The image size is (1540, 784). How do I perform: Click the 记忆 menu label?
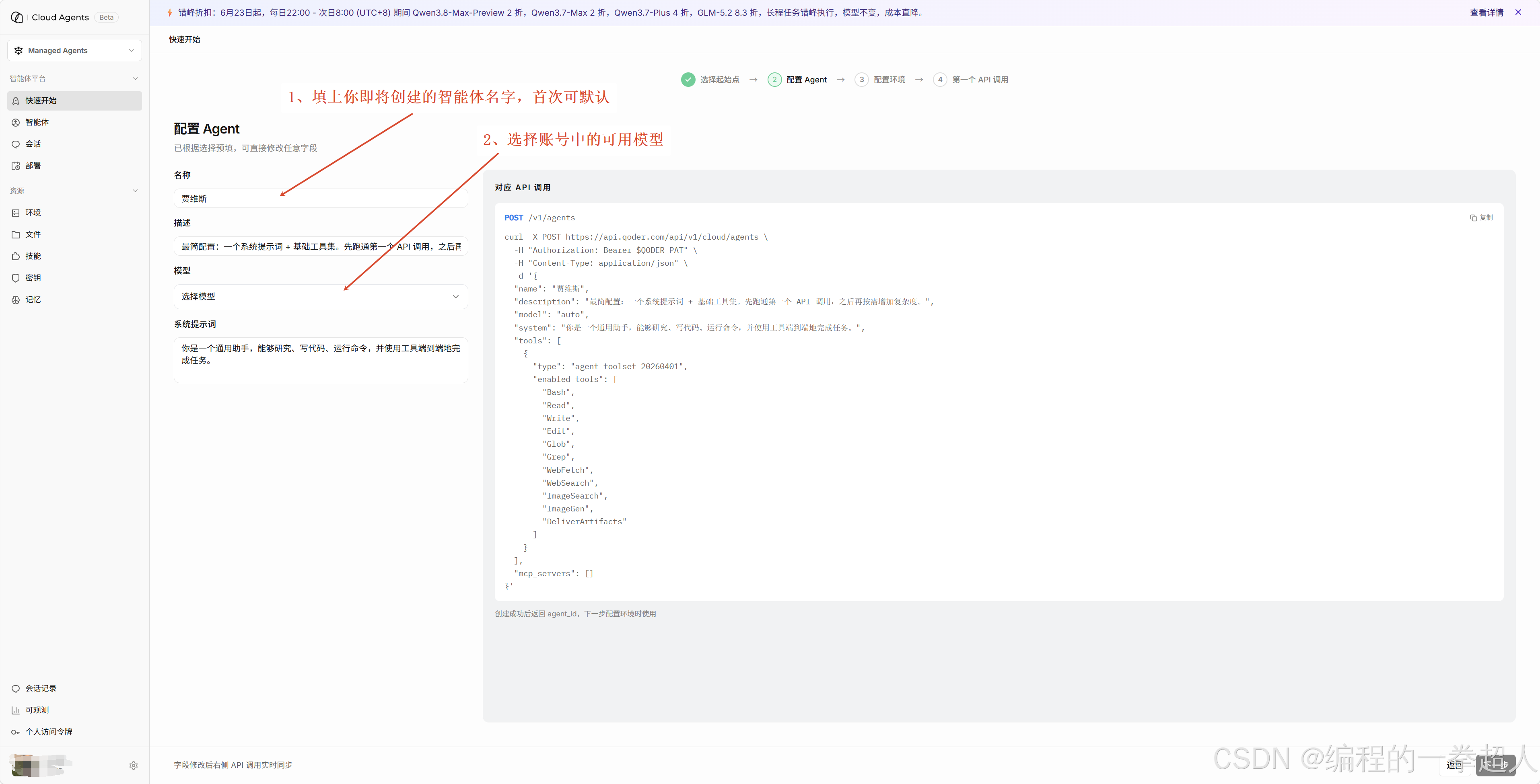point(33,300)
